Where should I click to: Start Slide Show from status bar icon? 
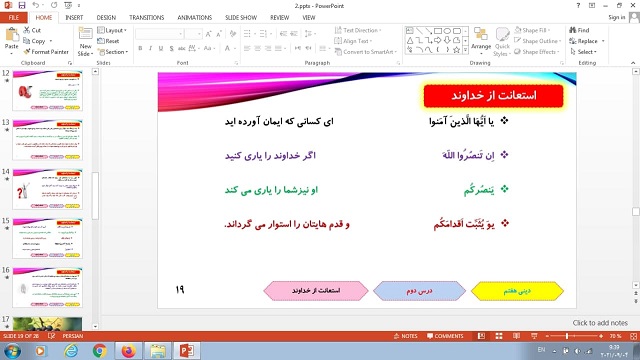pos(534,336)
